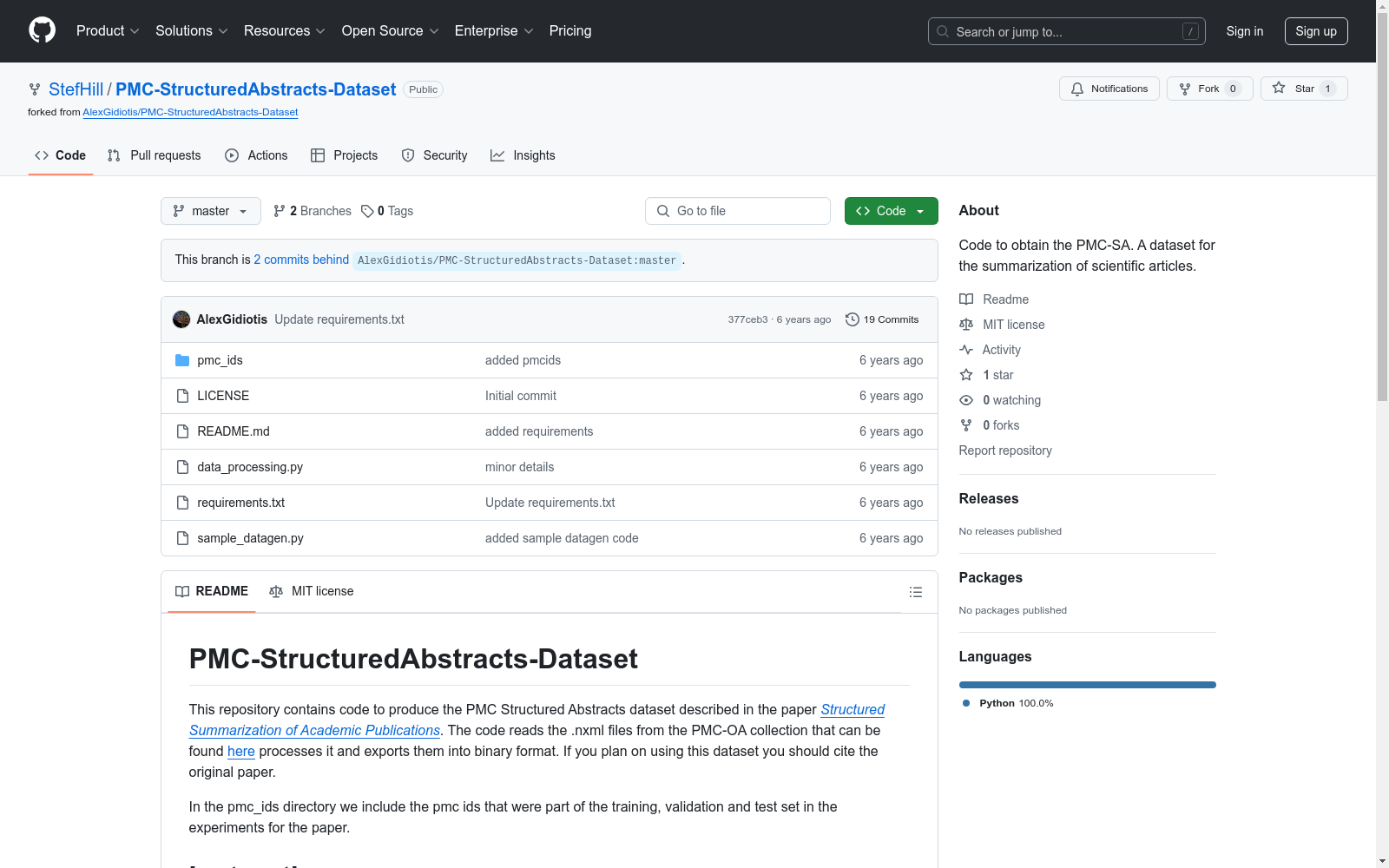Open StefHill profile link
Viewport: 1389px width, 868px height.
tap(76, 89)
